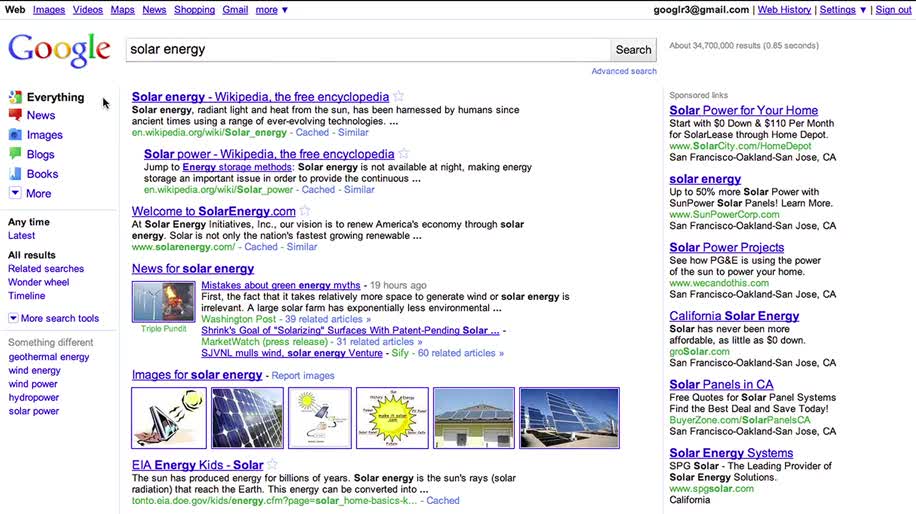This screenshot has height=514, width=916.
Task: Open Mistakes about green energy myths article
Action: tap(280, 285)
